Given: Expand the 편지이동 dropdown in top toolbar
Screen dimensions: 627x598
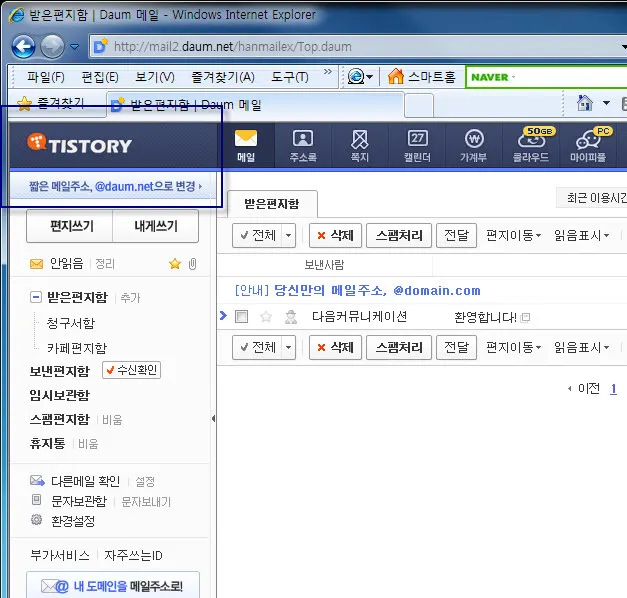Looking at the screenshot, I should tap(513, 236).
